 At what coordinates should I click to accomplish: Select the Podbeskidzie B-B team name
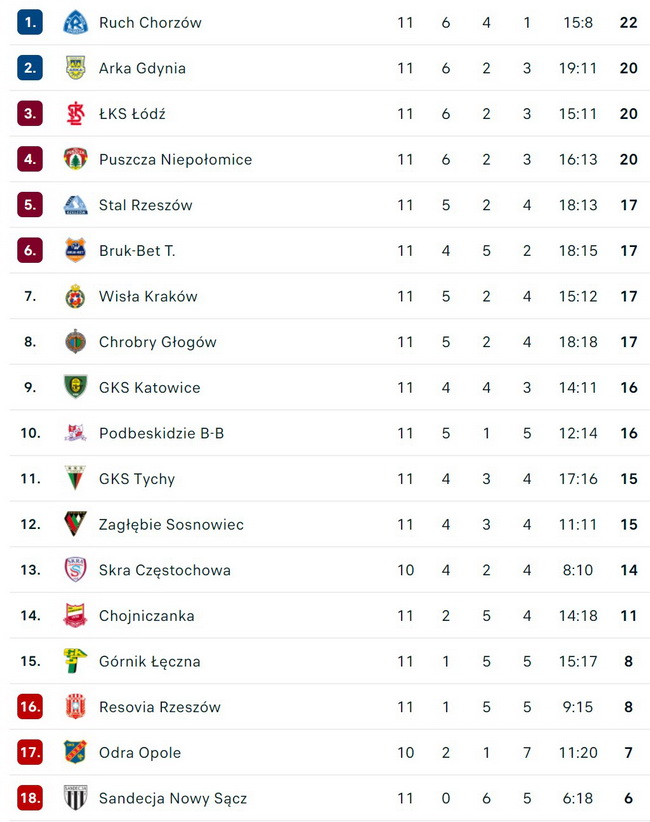click(x=161, y=433)
